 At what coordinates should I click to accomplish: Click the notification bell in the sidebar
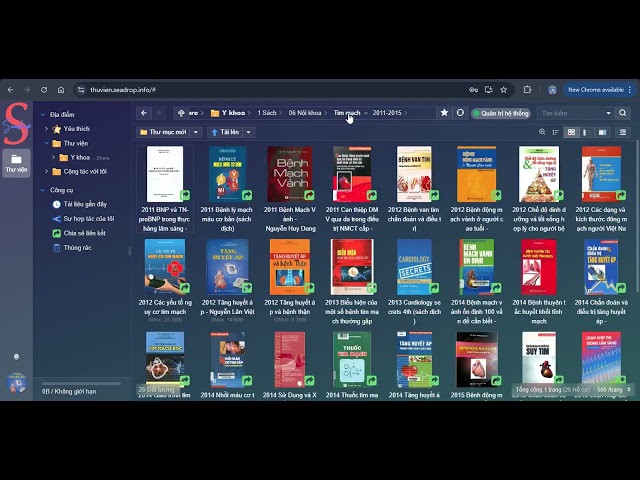point(16,357)
